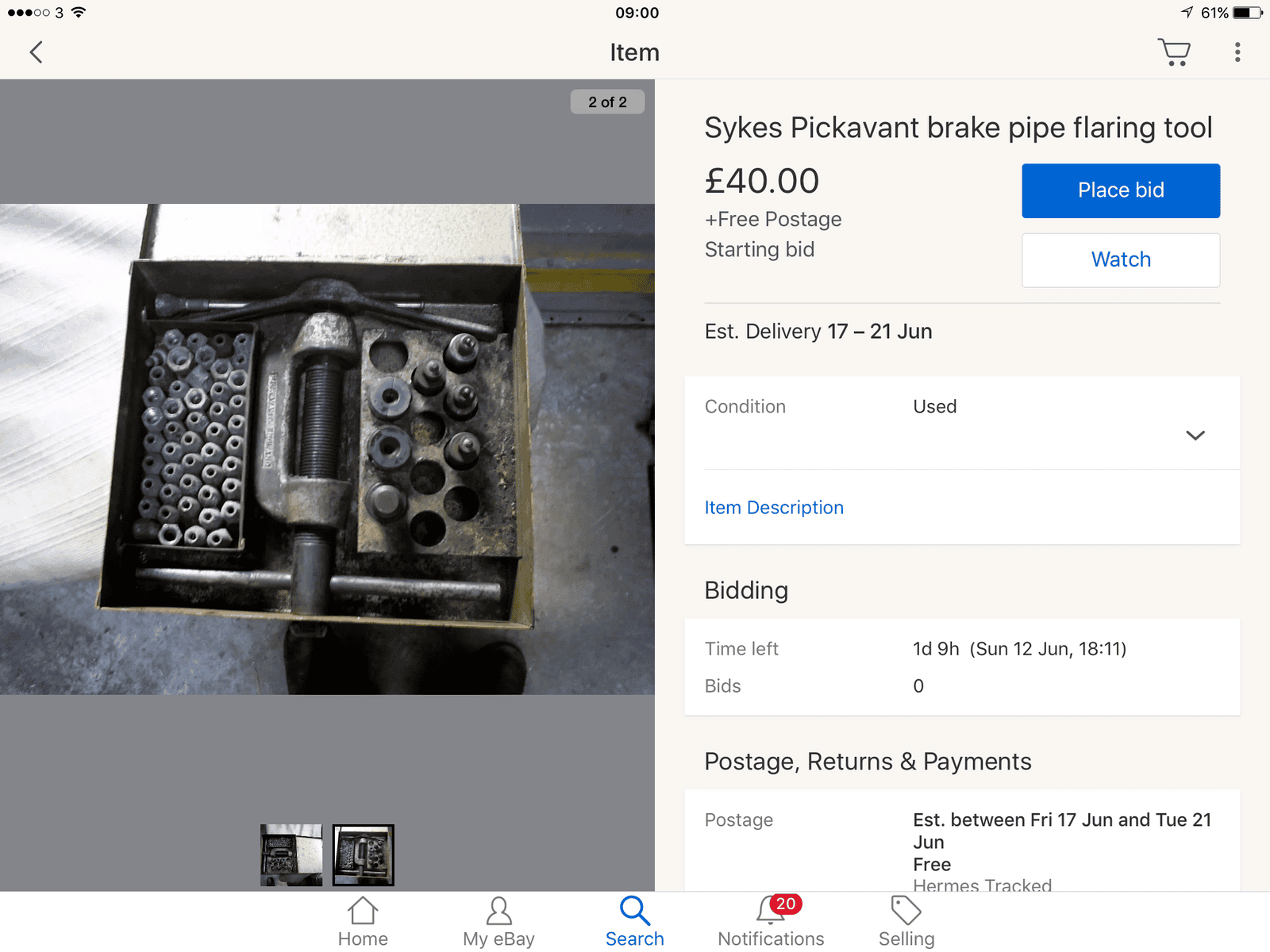Tap the Wi-Fi status icon
The width and height of the screenshot is (1270, 952).
coord(78,12)
